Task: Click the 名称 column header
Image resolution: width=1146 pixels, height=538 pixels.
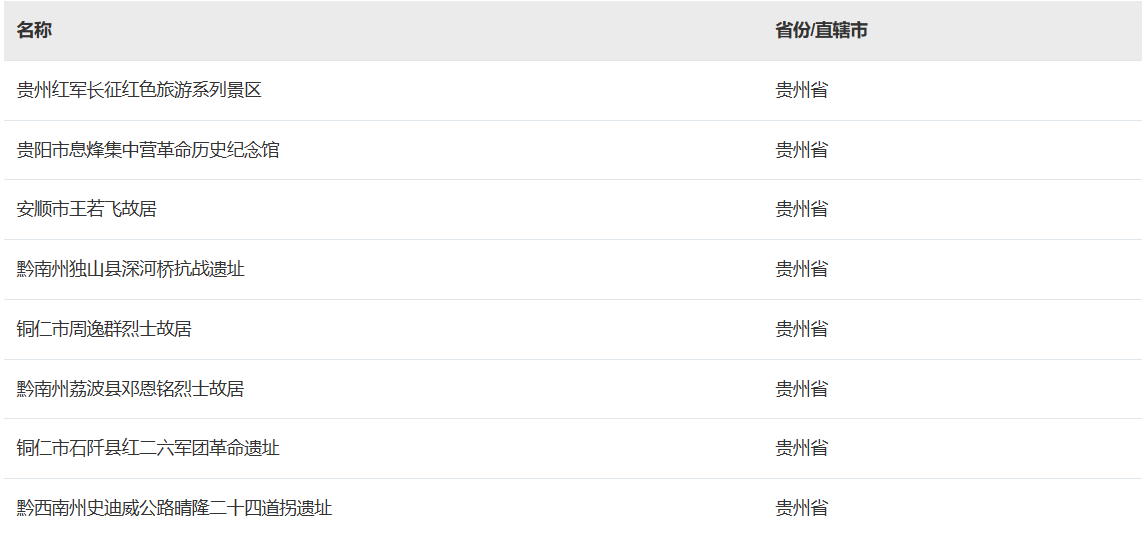Action: (34, 31)
